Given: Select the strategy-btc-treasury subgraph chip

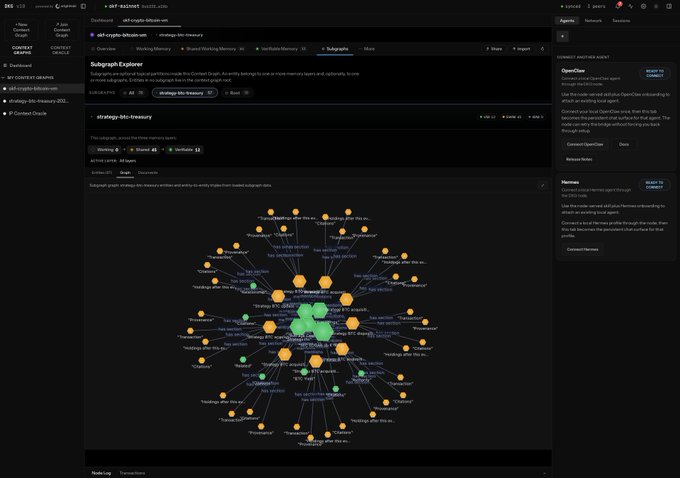Looking at the screenshot, I should (x=185, y=93).
